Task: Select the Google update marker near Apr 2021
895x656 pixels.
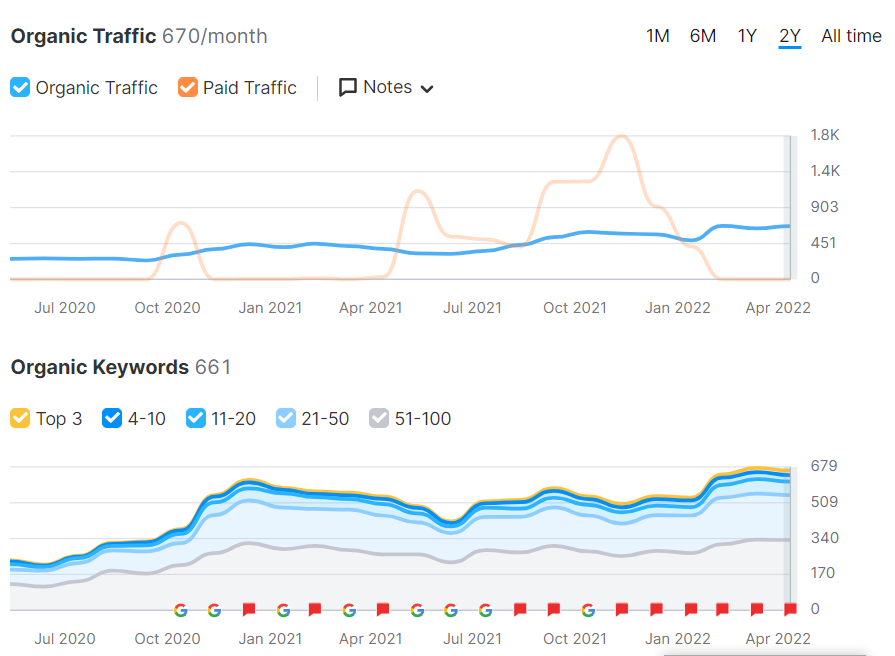Action: pyautogui.click(x=349, y=609)
